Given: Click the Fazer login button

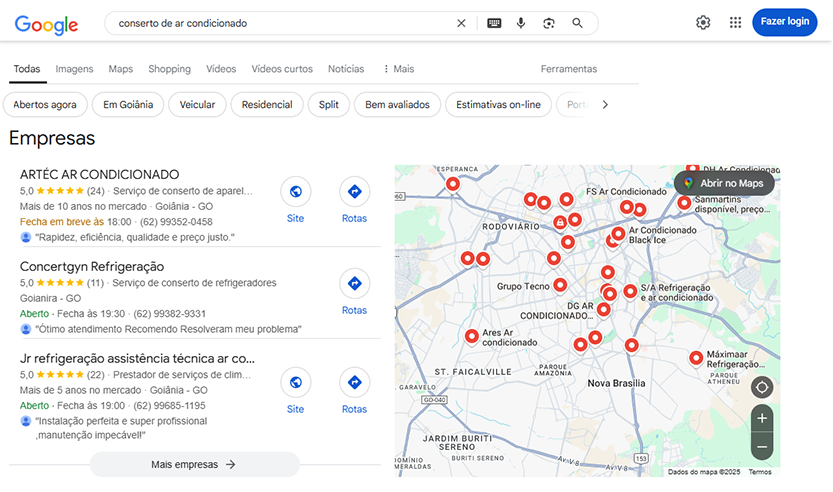Looking at the screenshot, I should [x=785, y=22].
